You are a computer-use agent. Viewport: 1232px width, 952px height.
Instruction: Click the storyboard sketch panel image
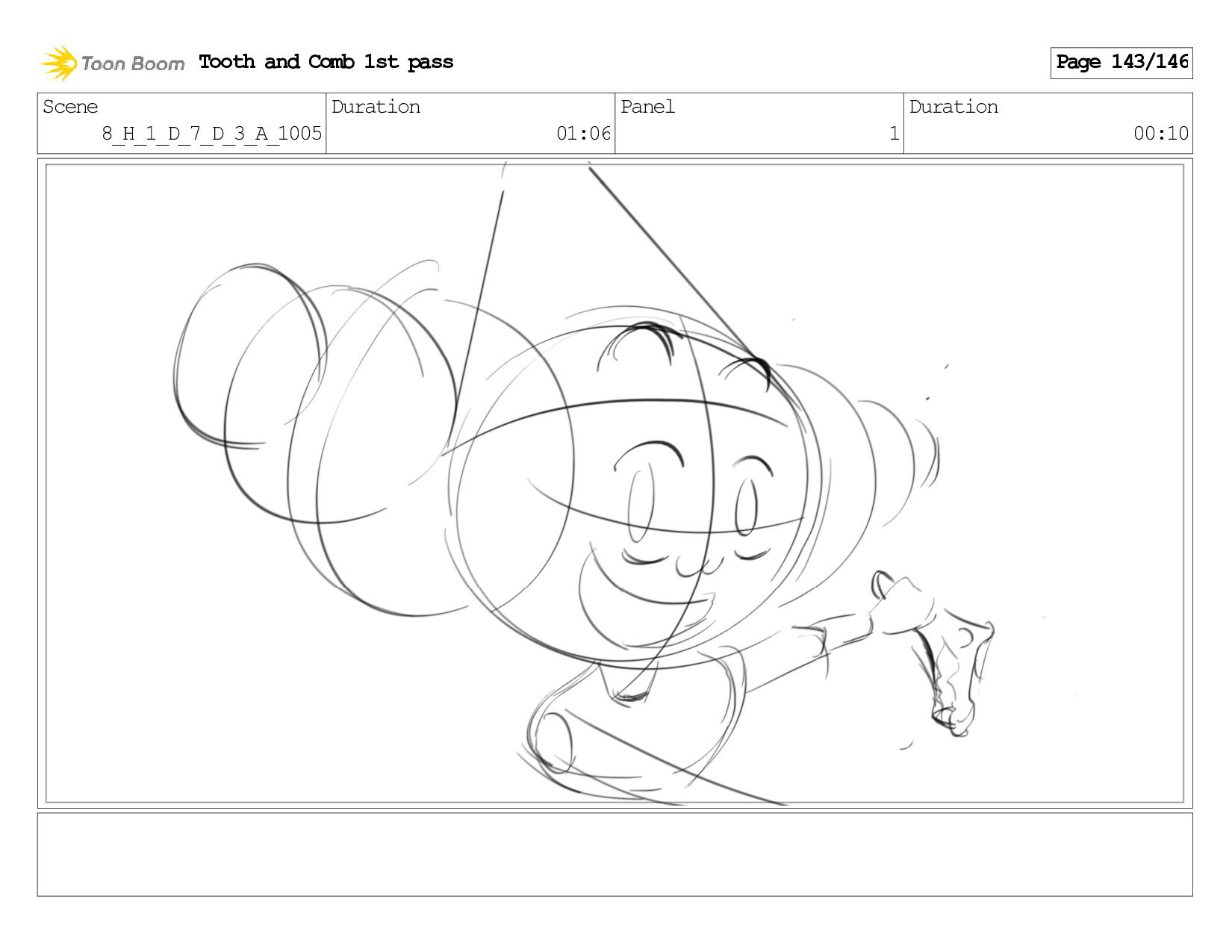coord(615,484)
